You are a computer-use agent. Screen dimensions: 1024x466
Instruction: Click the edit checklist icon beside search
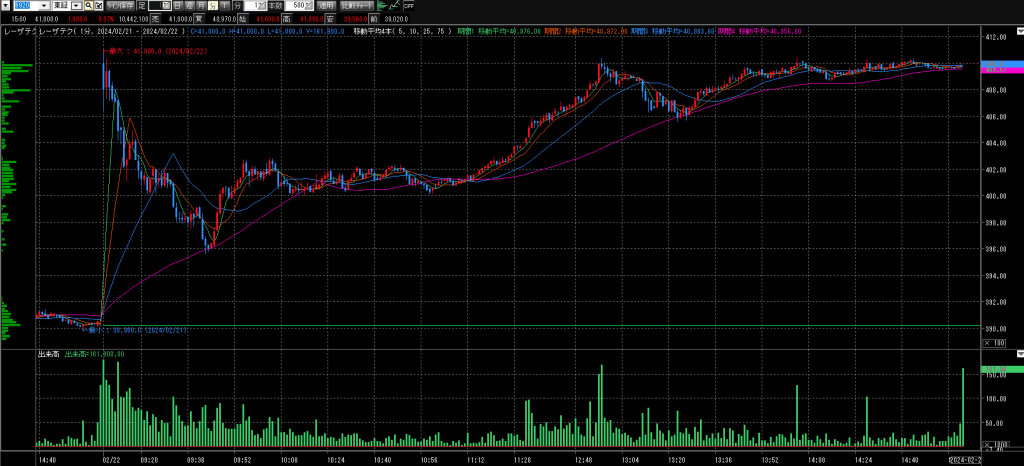98,6
